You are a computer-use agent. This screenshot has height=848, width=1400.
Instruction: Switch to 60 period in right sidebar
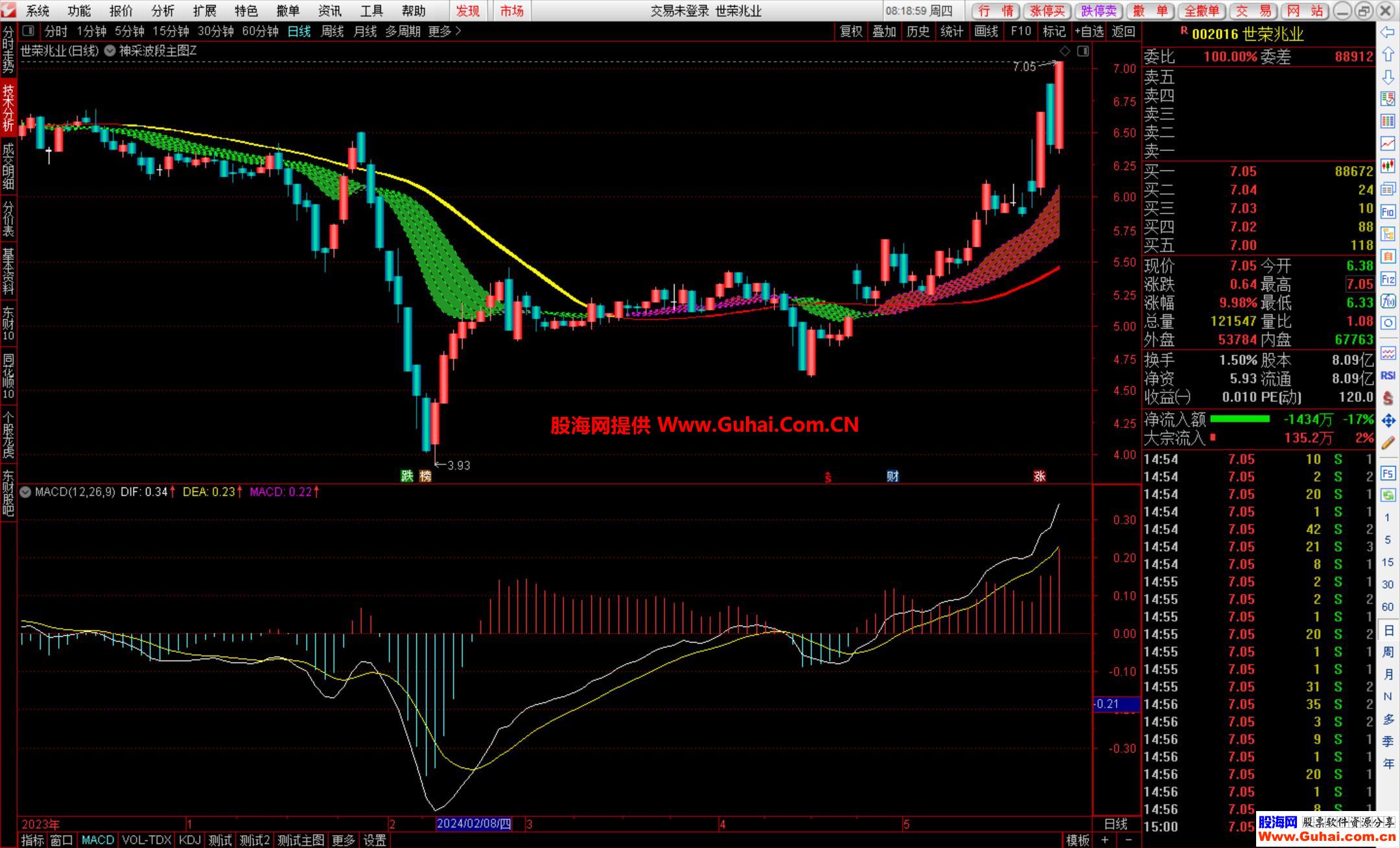[x=1388, y=607]
